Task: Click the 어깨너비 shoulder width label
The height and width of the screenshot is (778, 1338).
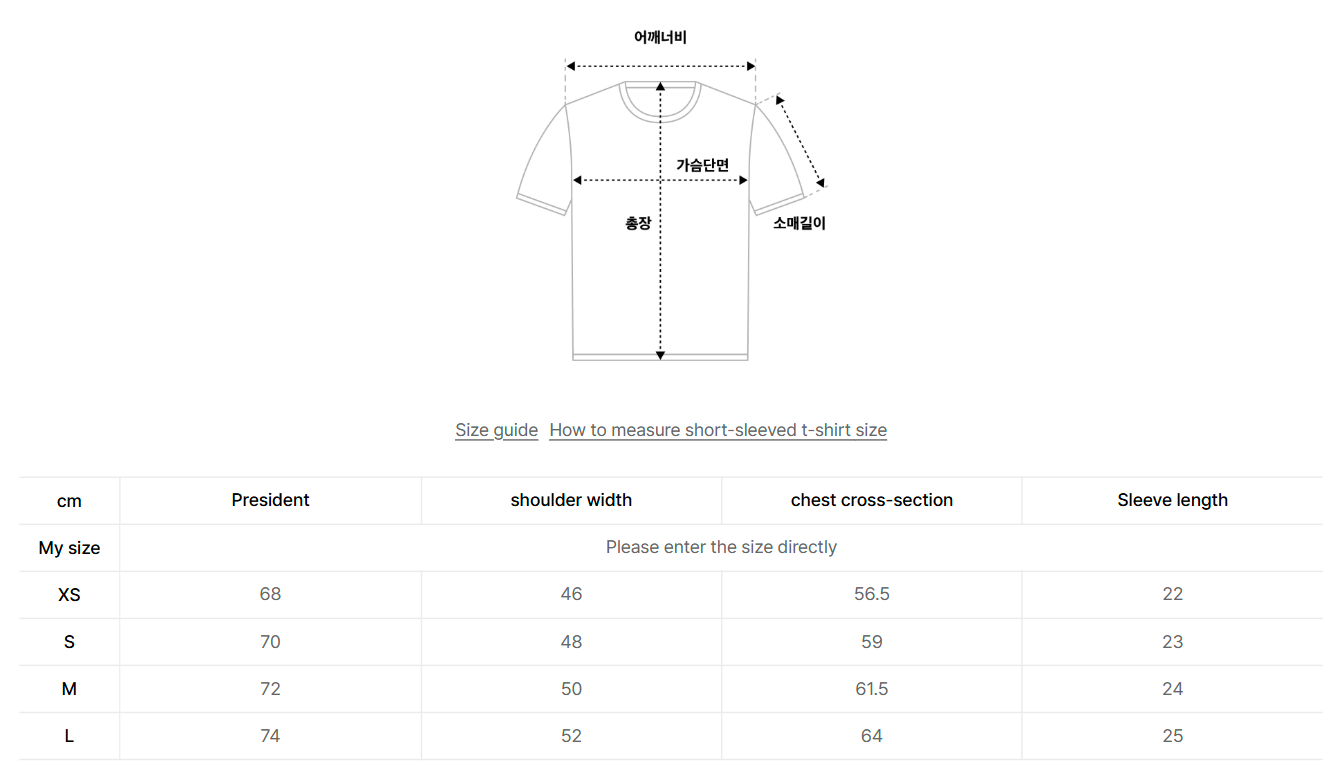Action: coord(661,36)
